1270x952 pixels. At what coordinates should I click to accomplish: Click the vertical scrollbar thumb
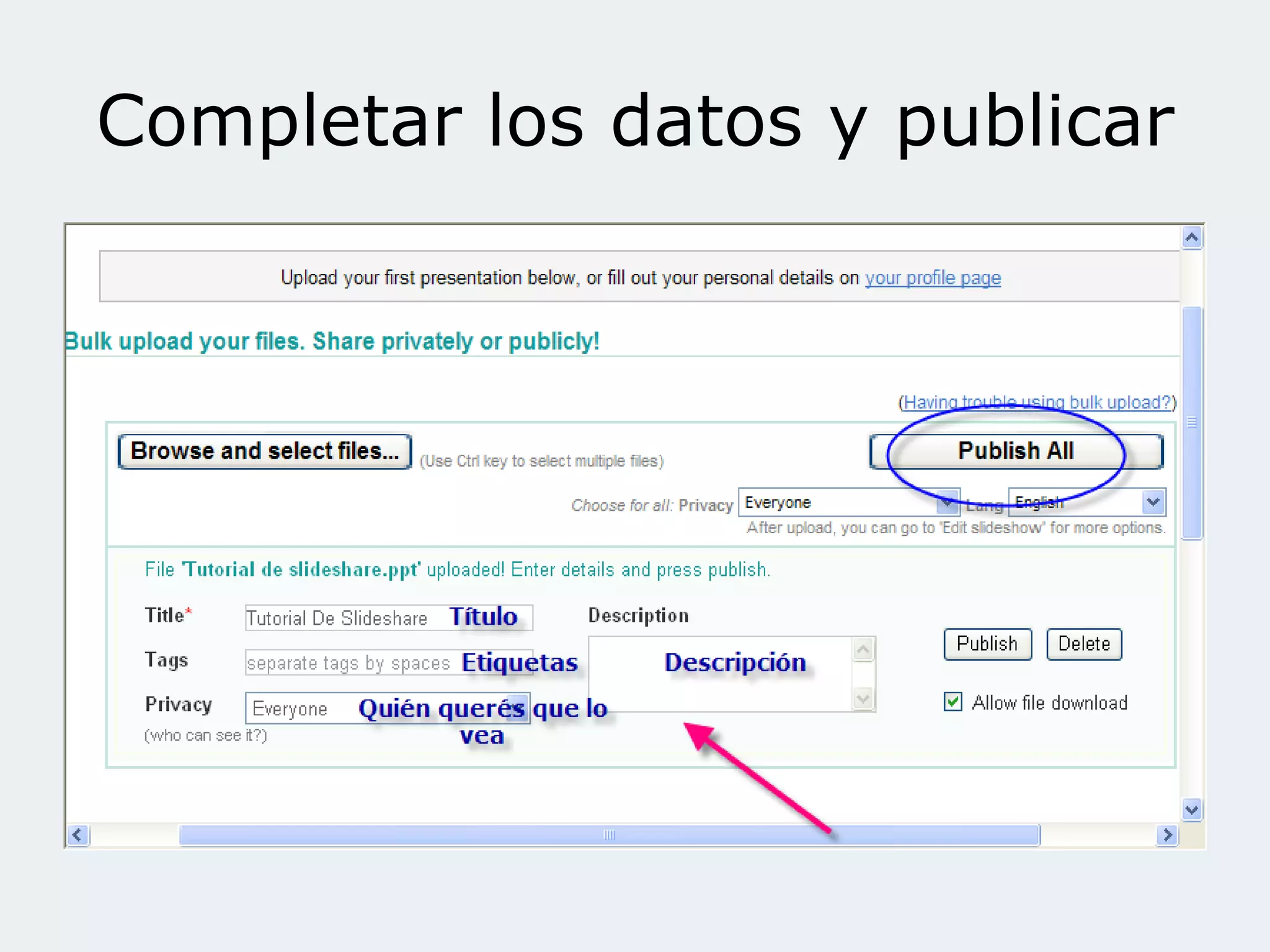[x=1192, y=423]
